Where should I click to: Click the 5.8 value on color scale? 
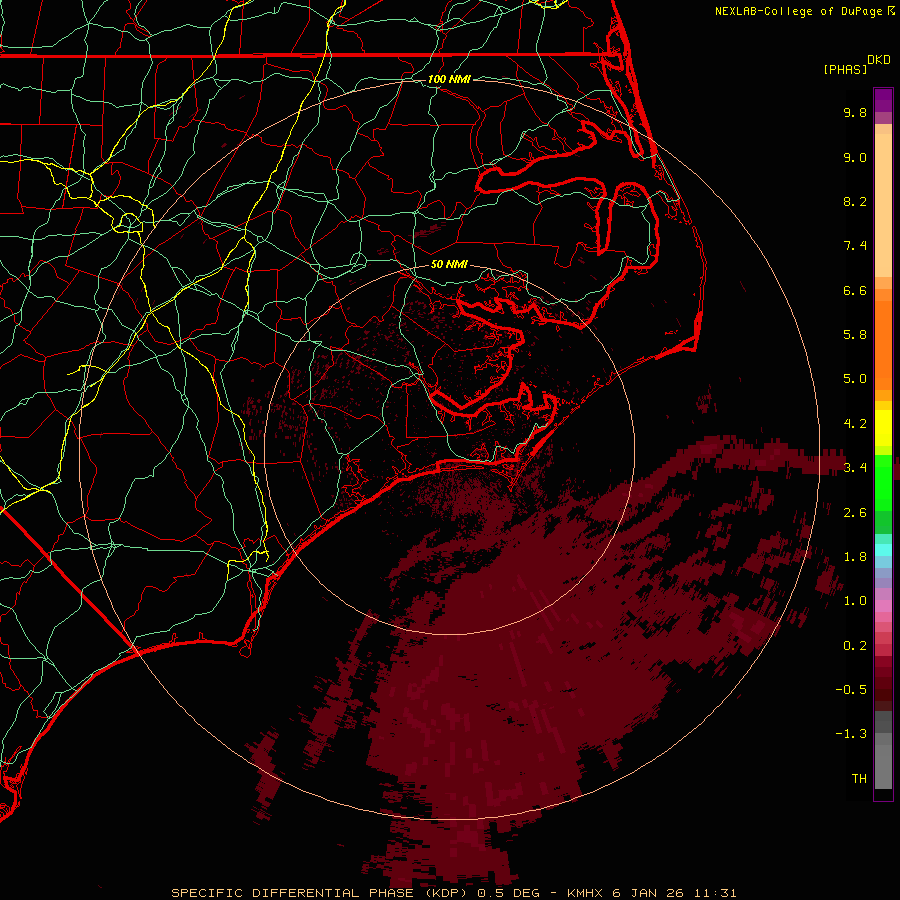point(855,335)
